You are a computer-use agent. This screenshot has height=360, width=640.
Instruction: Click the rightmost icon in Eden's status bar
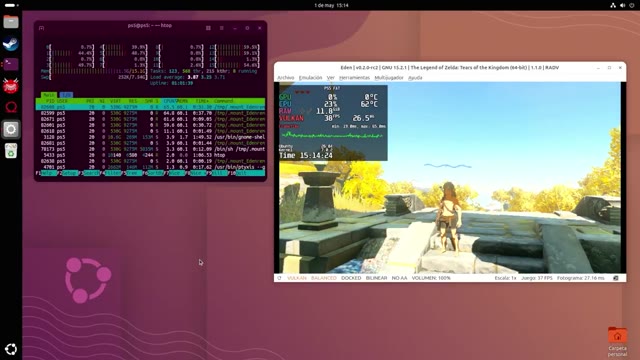click(x=616, y=278)
